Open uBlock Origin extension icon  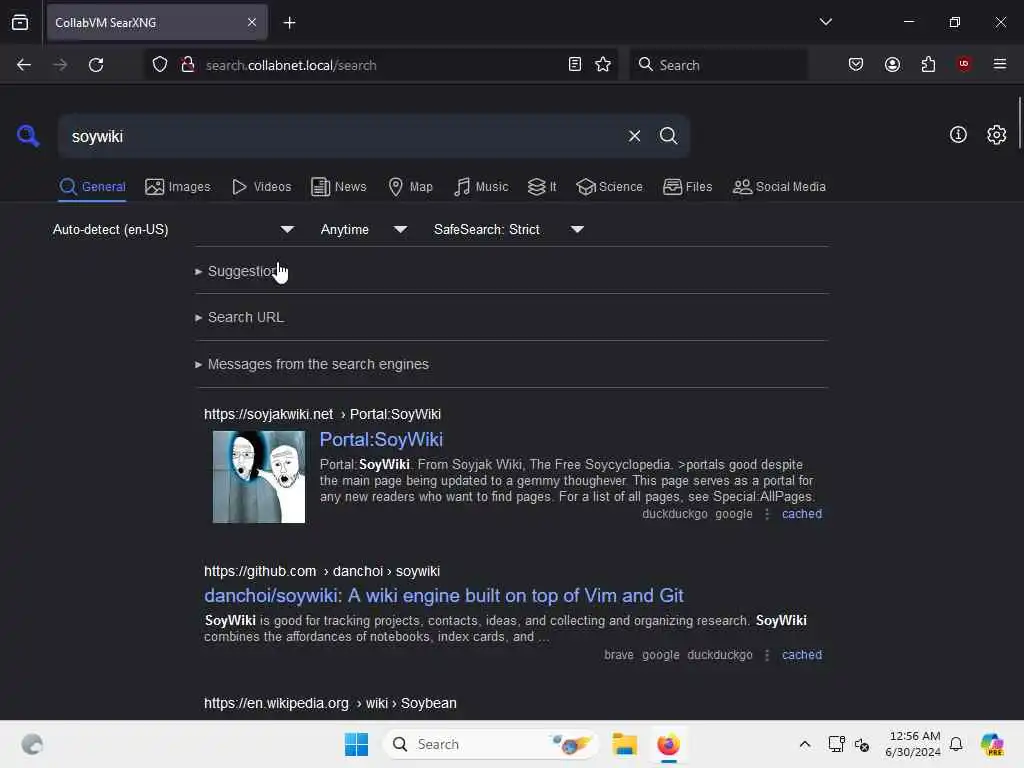963,64
